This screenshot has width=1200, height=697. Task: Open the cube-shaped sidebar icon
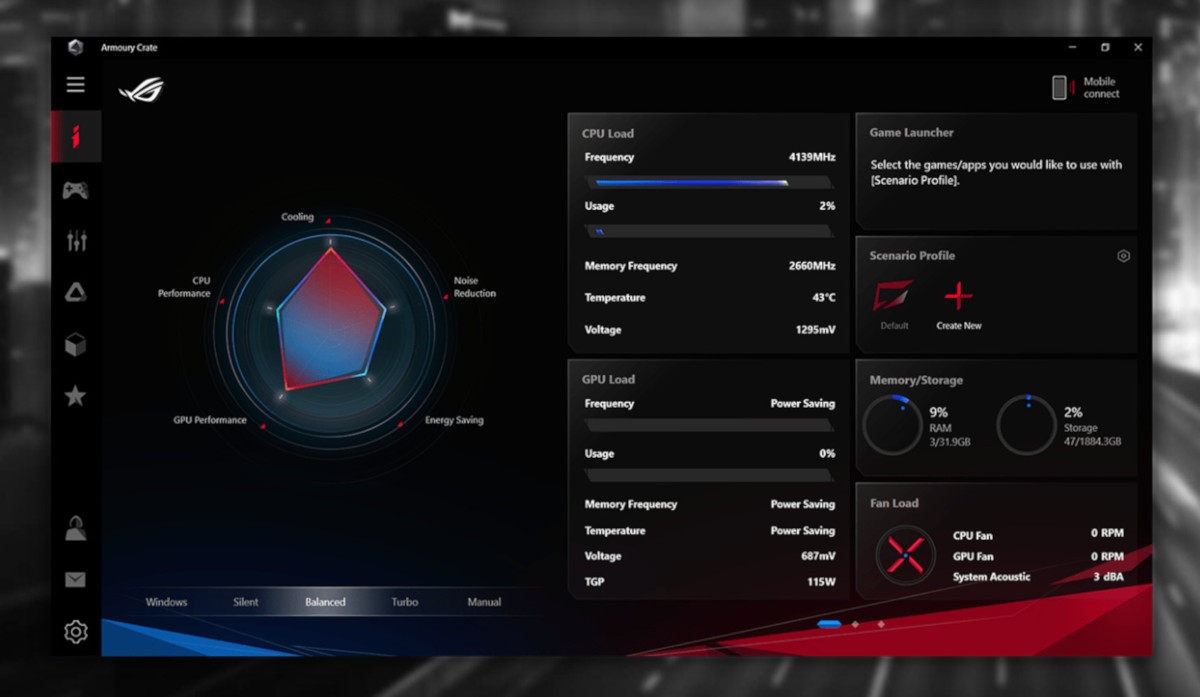tap(76, 344)
